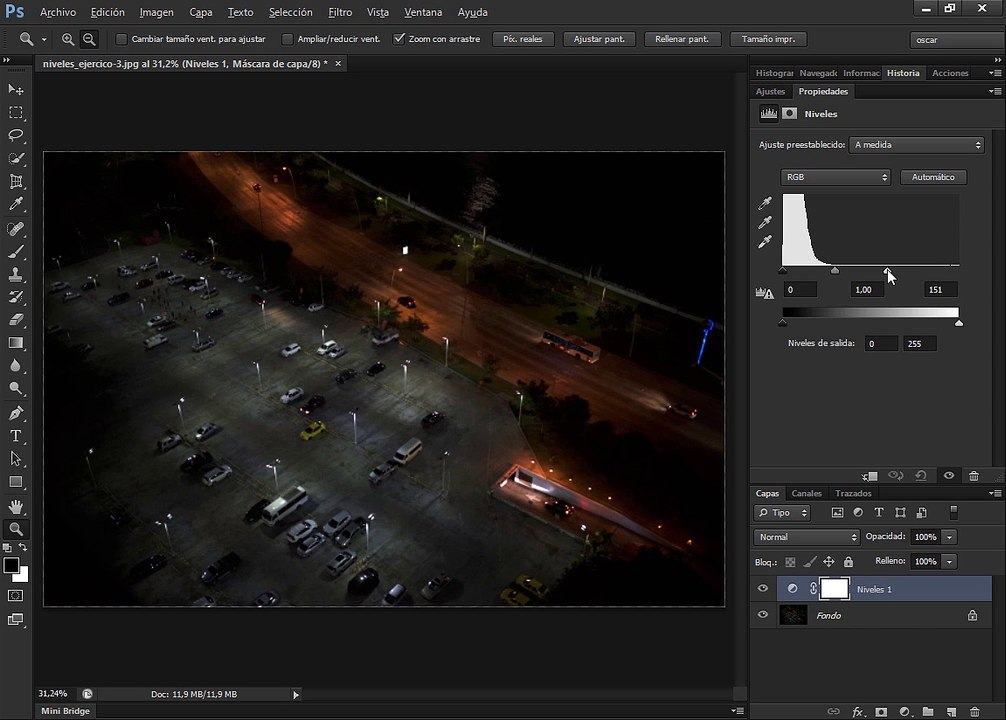Open the Imagen menu
The width and height of the screenshot is (1006, 720).
pos(157,12)
